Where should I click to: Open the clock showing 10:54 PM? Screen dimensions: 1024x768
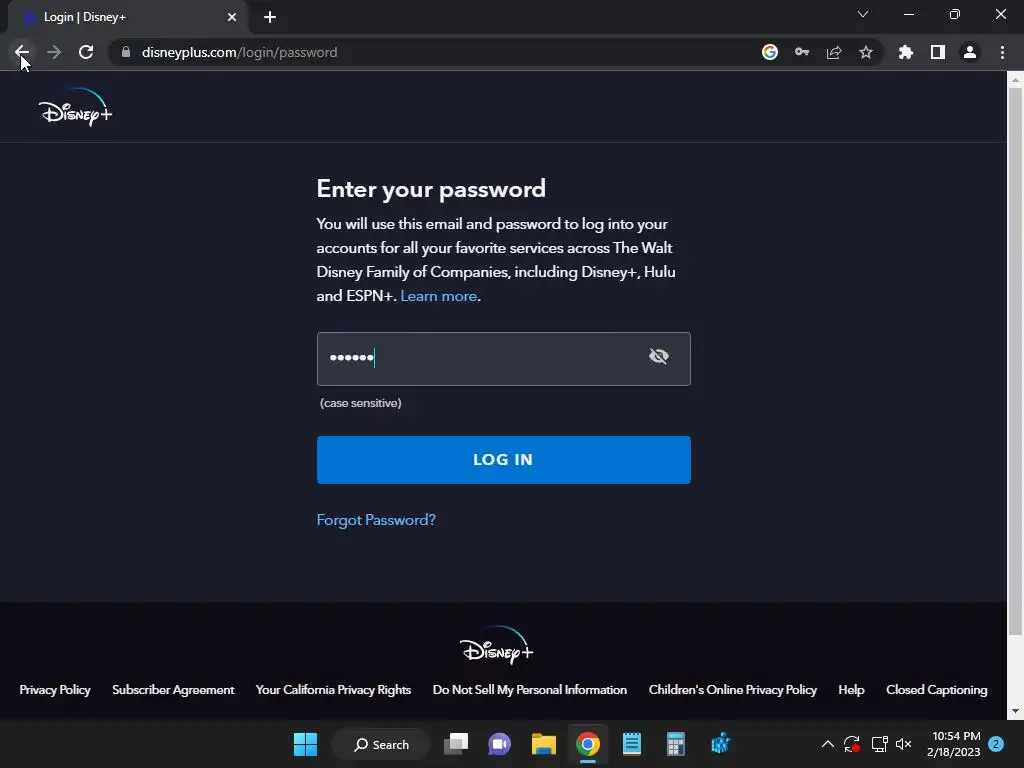[x=953, y=744]
